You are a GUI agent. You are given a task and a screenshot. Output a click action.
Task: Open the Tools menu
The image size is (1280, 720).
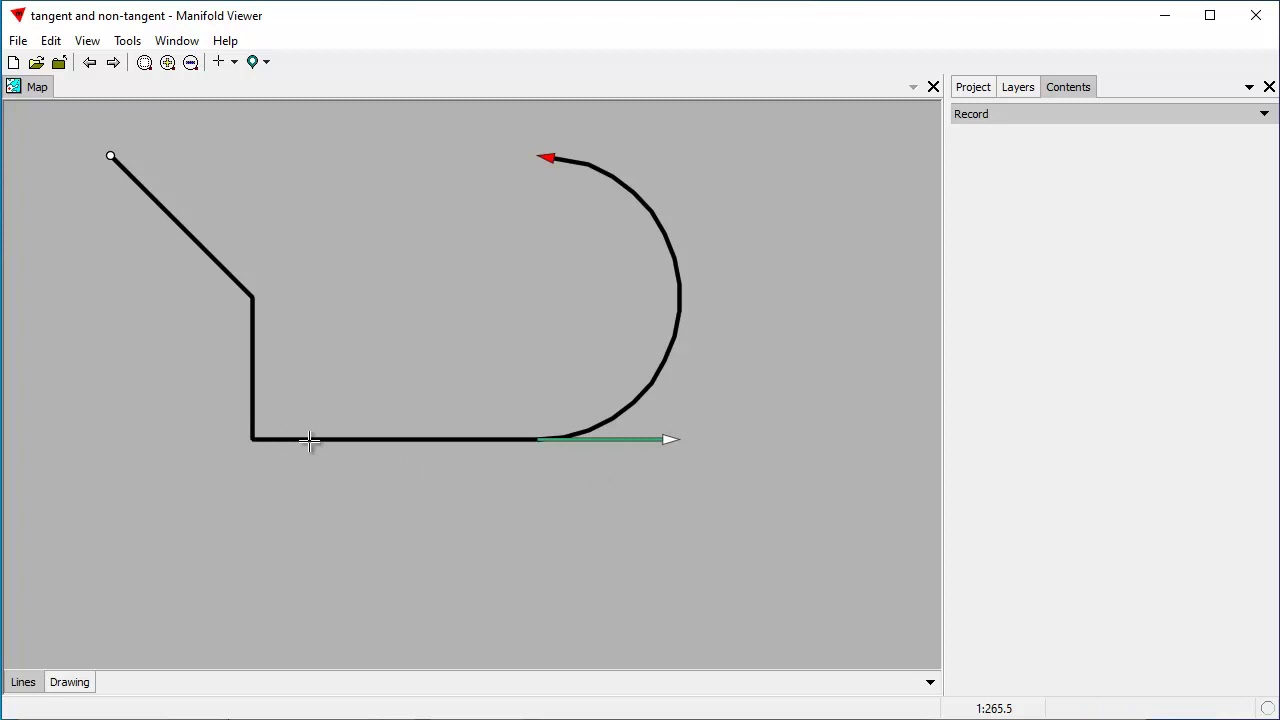coord(127,41)
